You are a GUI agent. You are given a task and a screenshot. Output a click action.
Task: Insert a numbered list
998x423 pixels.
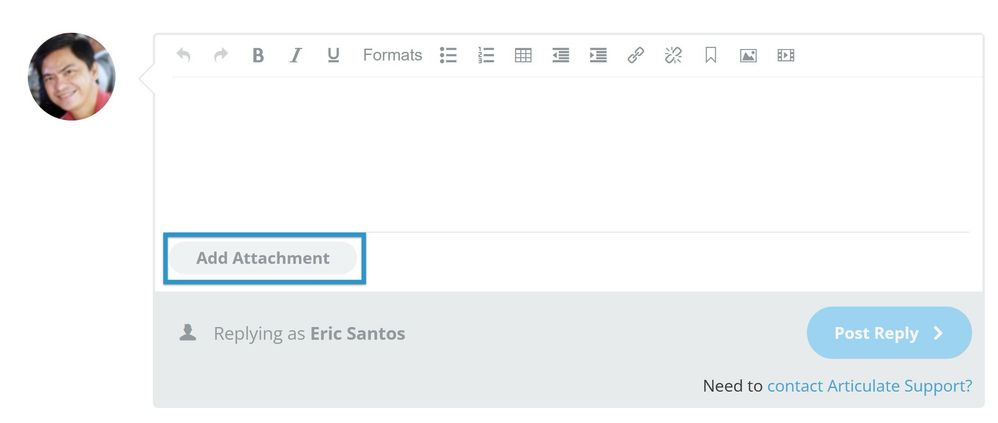point(486,56)
